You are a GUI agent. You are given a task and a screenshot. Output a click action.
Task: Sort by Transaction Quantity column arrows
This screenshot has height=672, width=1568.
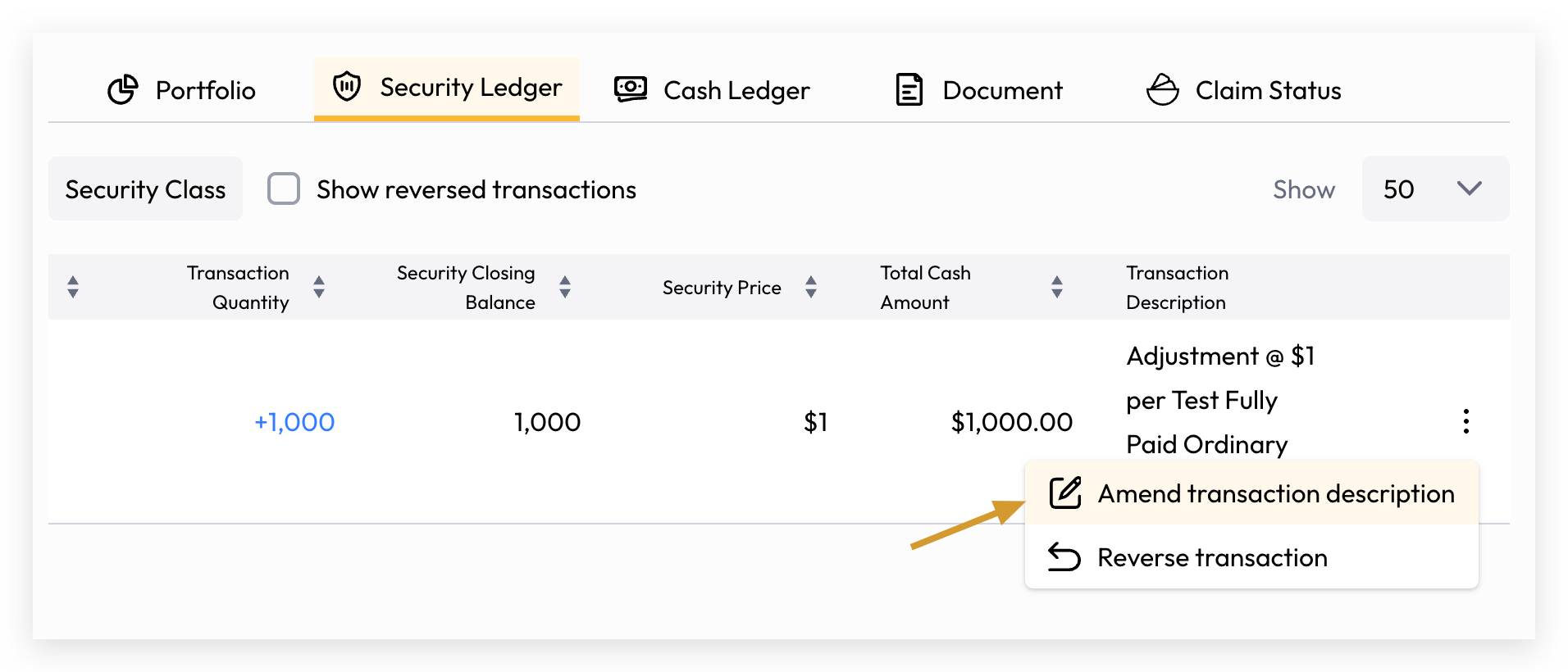pos(319,287)
